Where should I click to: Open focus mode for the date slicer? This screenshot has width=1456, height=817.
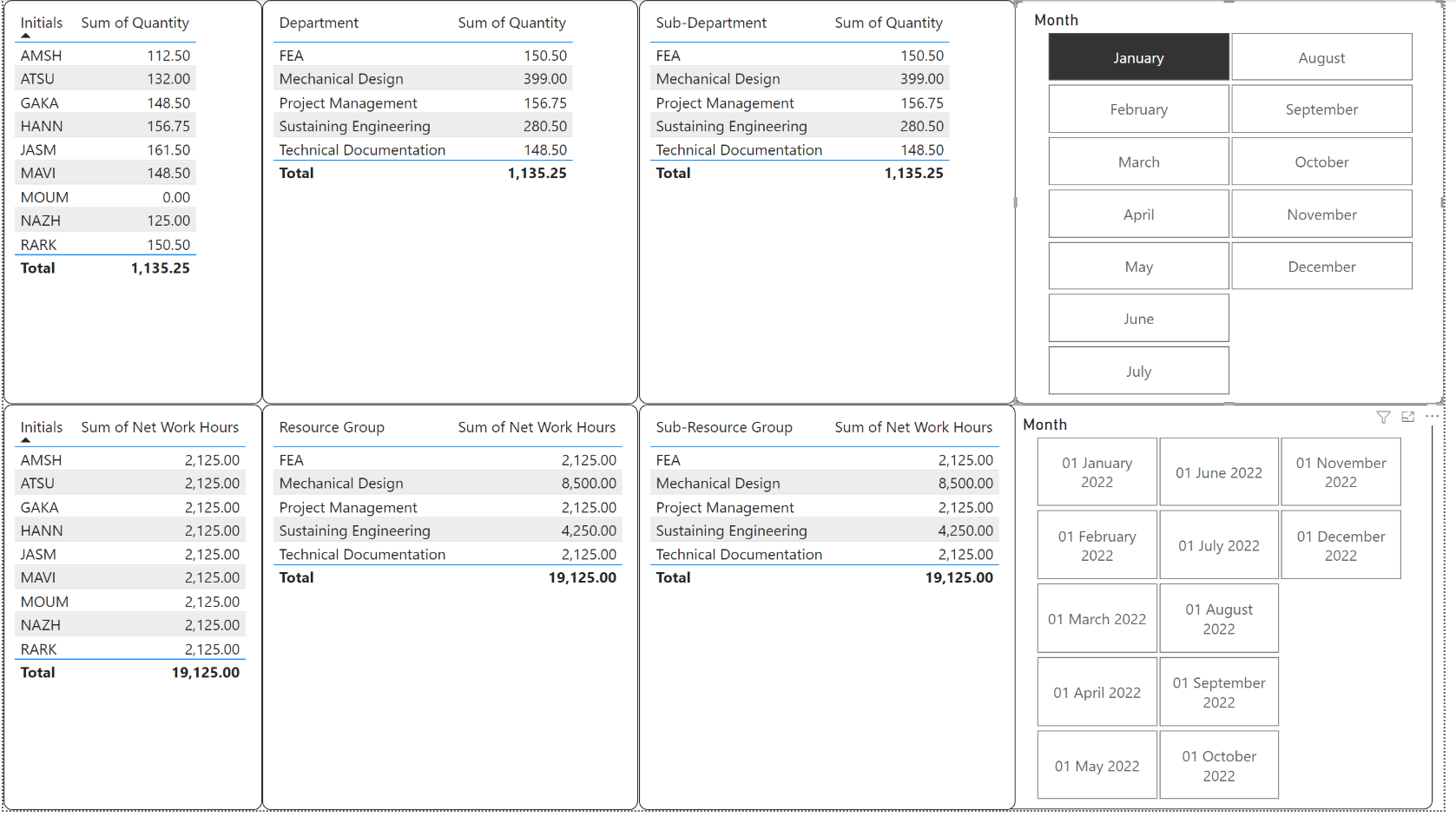tap(1407, 418)
